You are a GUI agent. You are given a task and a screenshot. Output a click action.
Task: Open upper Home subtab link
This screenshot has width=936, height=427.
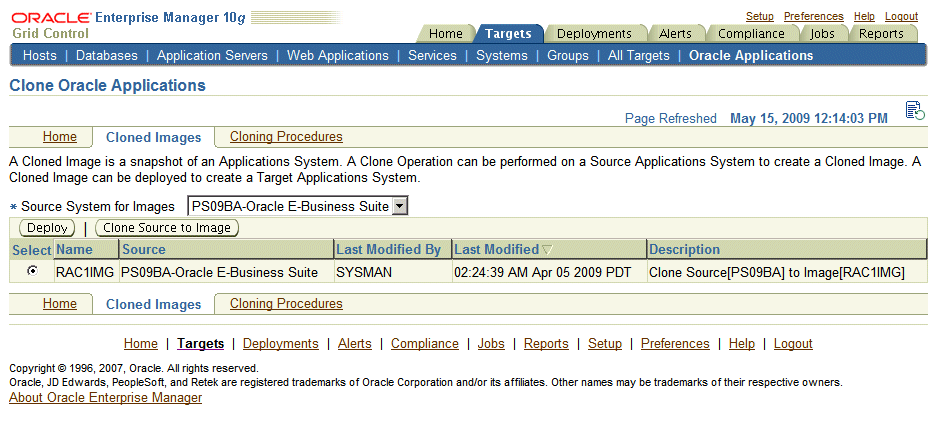(60, 137)
